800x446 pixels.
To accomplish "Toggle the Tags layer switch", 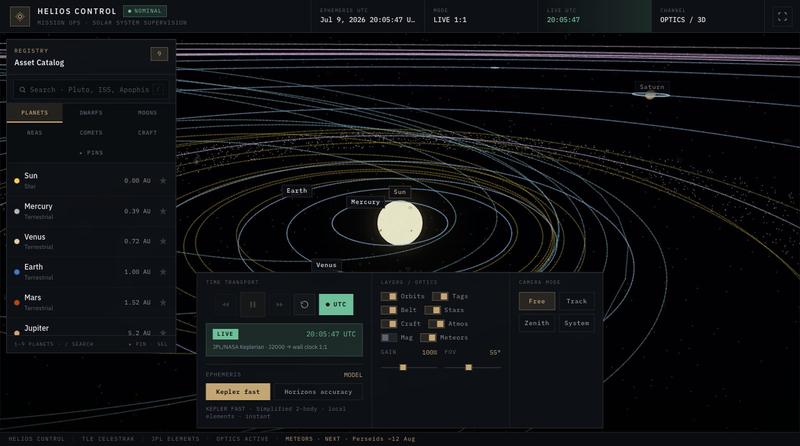I will (440, 296).
